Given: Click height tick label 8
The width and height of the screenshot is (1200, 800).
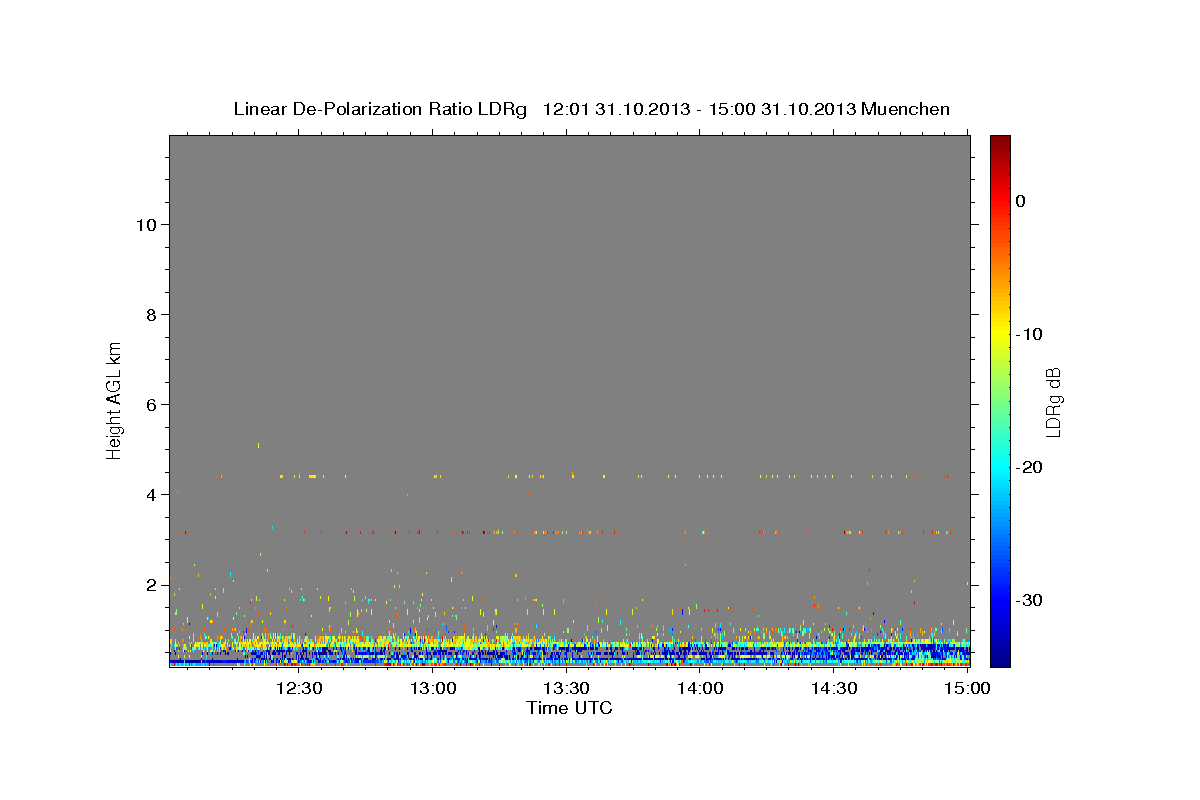Looking at the screenshot, I should [x=152, y=315].
